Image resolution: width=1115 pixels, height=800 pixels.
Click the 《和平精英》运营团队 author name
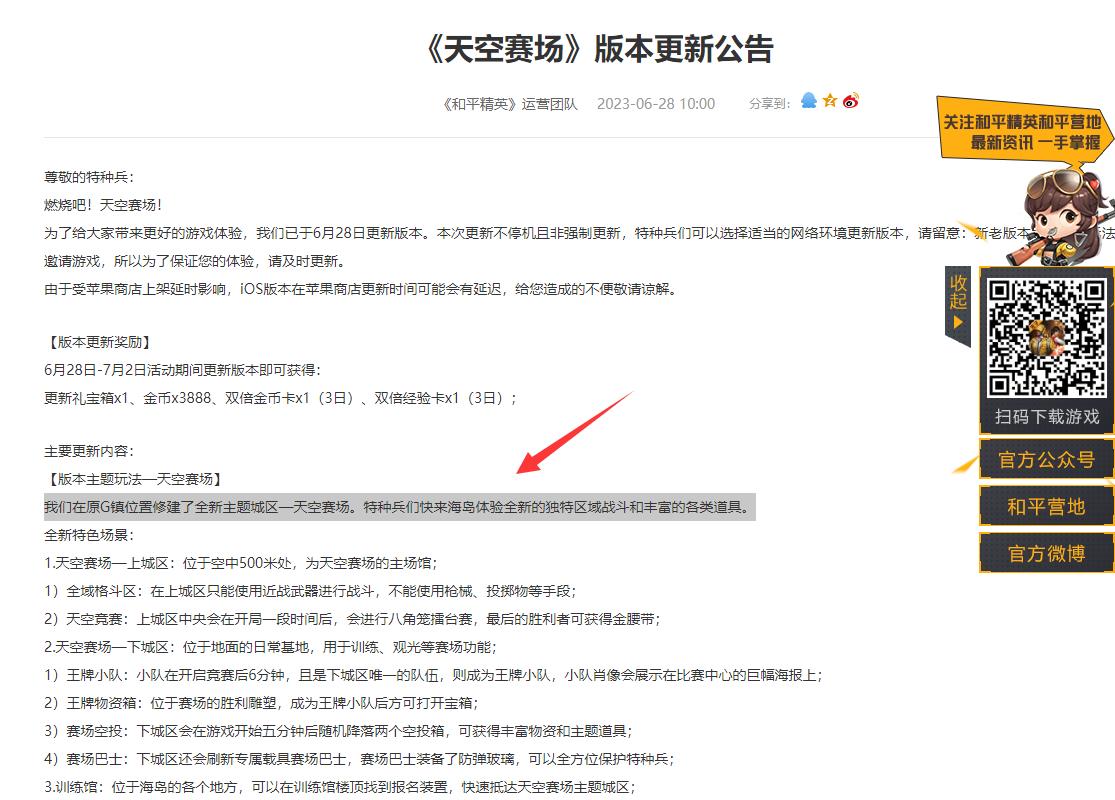click(x=509, y=103)
